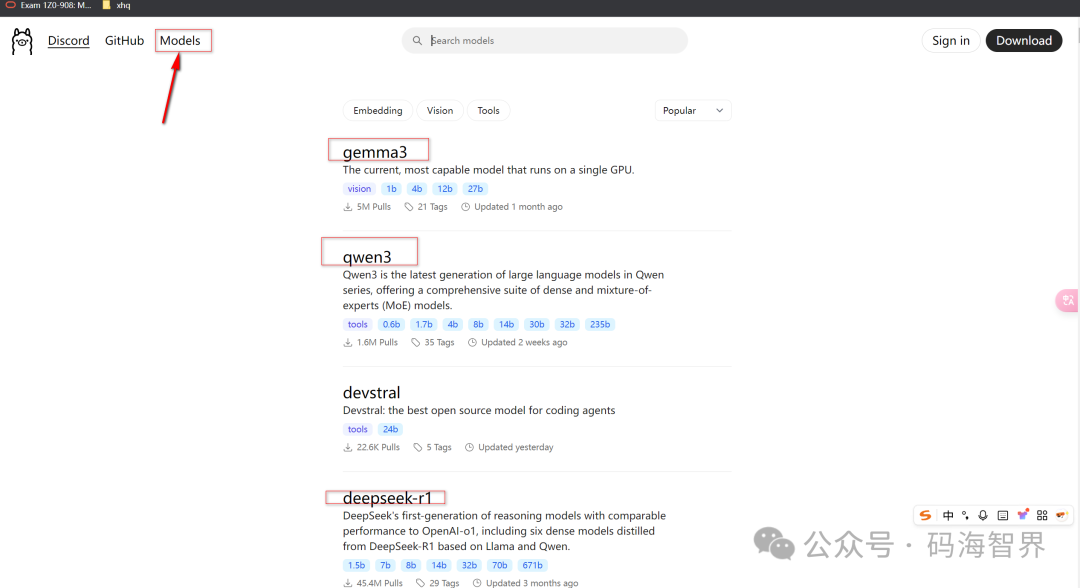Select qwen3 1.7b size tag

tap(424, 324)
